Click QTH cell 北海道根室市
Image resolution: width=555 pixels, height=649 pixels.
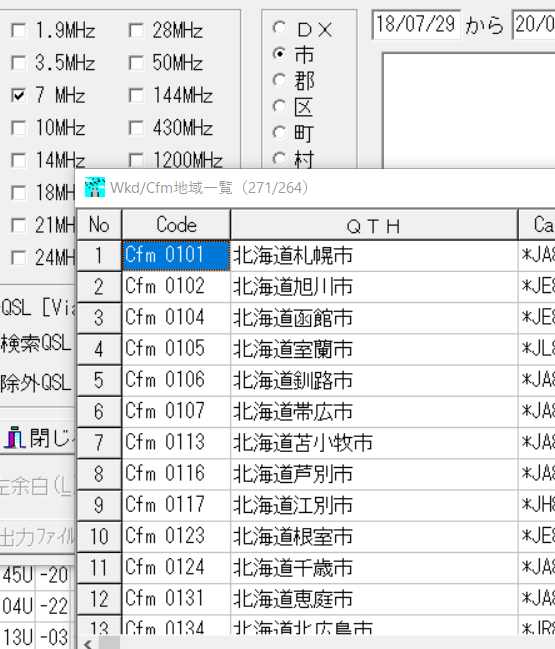click(x=374, y=537)
